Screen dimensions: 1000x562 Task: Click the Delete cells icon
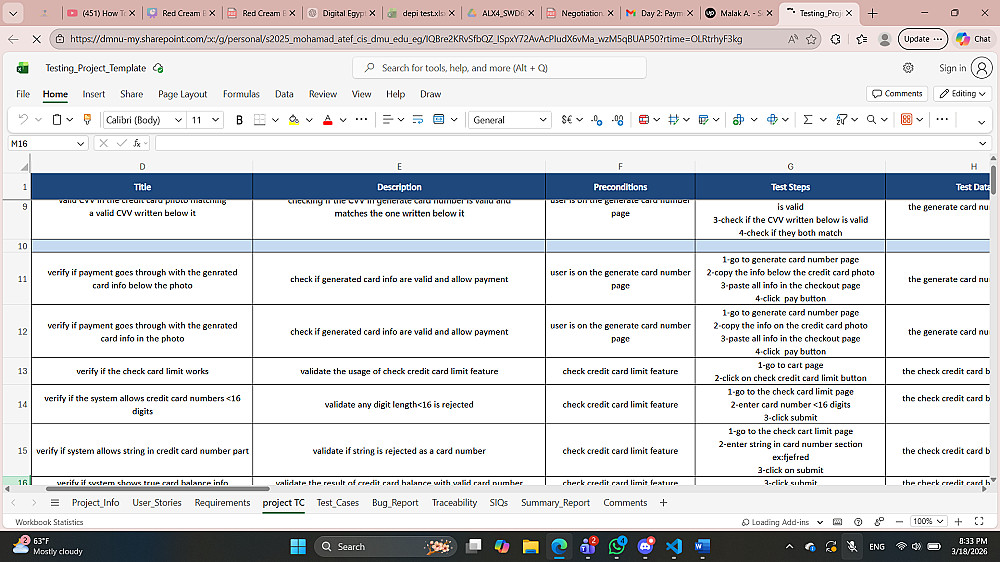(772, 119)
